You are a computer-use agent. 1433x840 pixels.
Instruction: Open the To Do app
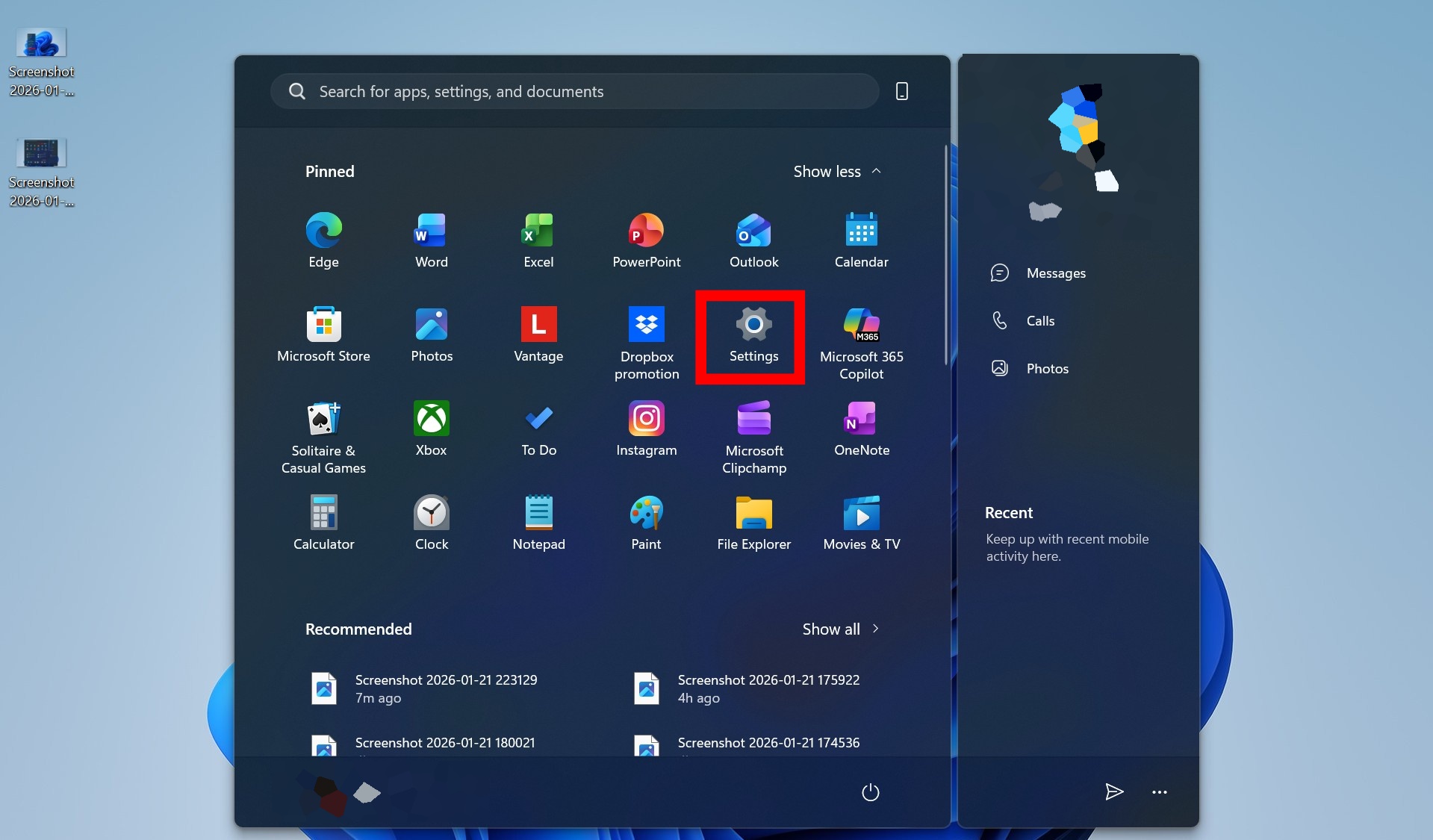(538, 429)
